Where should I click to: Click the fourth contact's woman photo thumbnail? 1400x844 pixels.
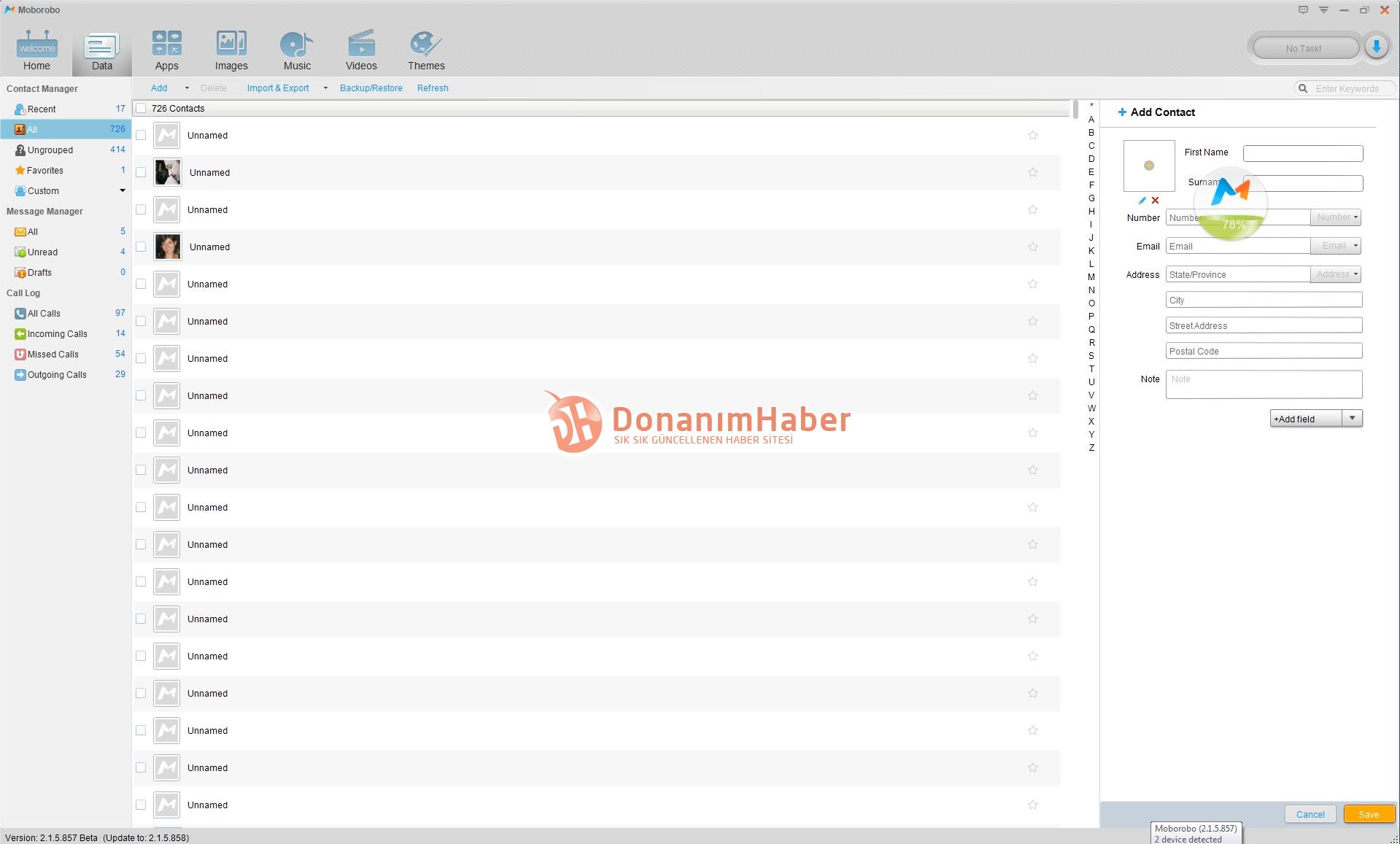click(x=168, y=247)
